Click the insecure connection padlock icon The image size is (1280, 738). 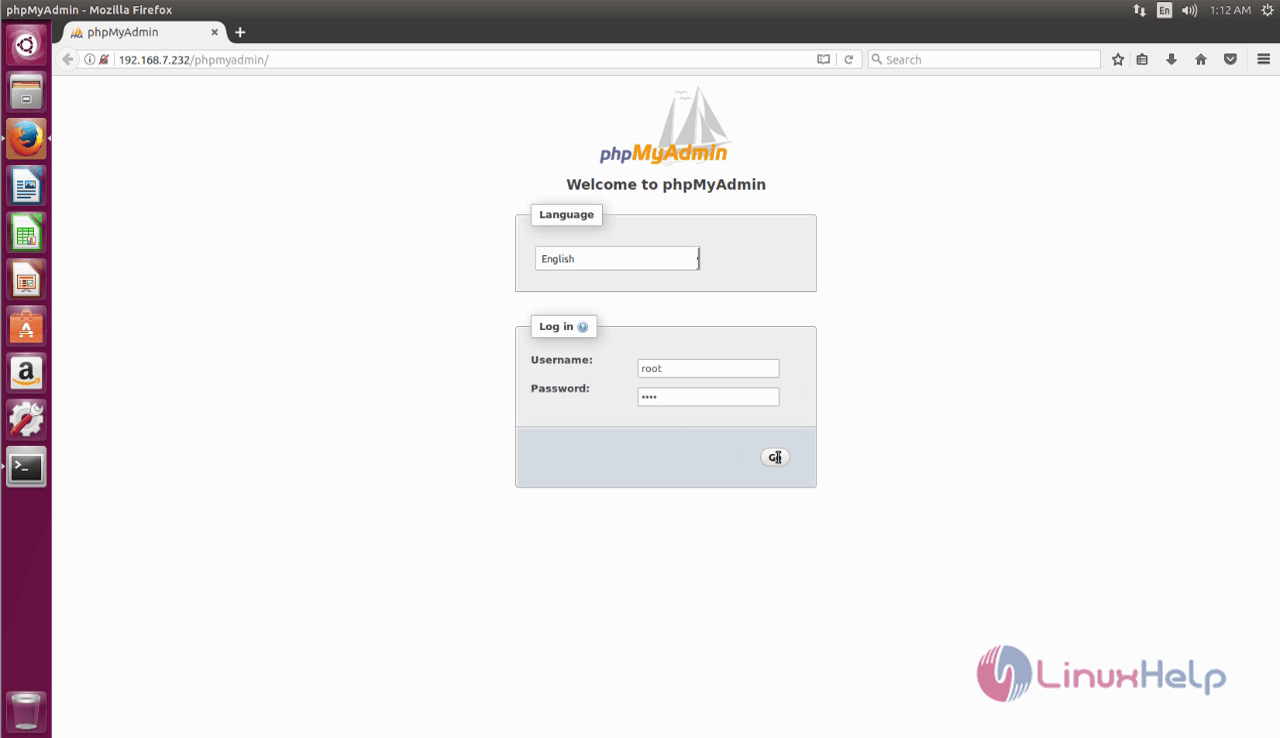click(x=104, y=60)
